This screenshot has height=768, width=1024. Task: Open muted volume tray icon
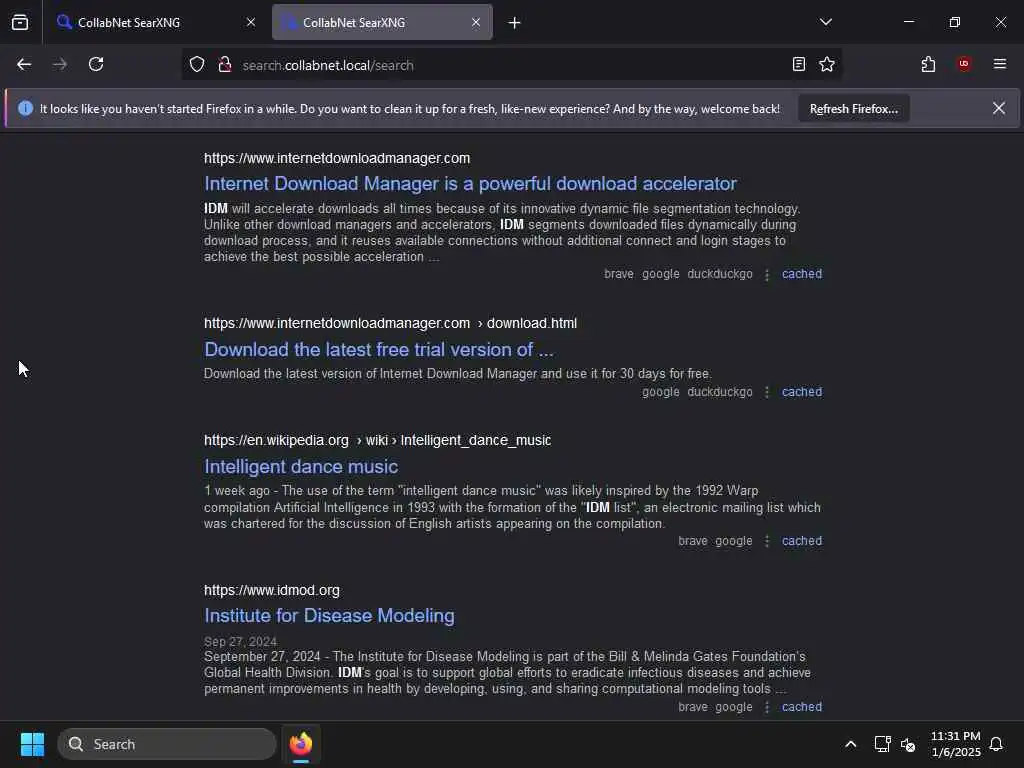pyautogui.click(x=908, y=744)
